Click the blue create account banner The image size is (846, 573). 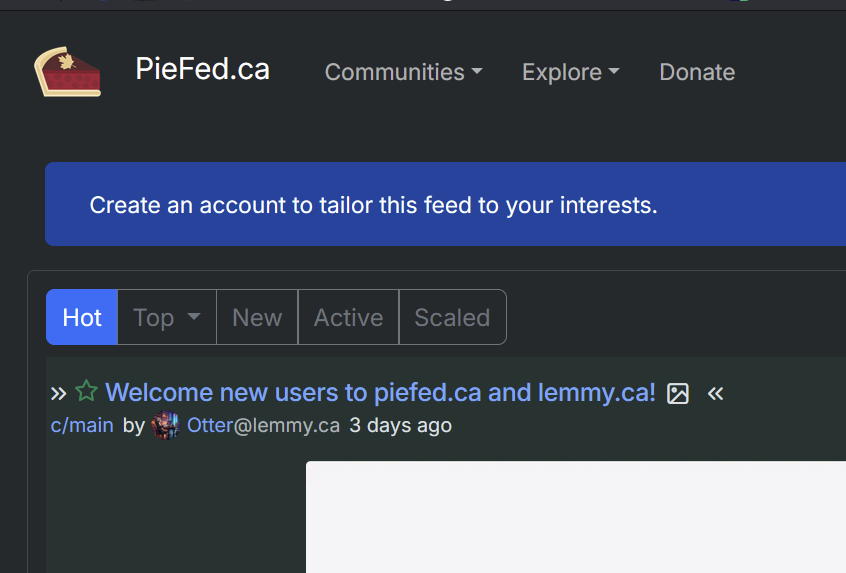(445, 204)
